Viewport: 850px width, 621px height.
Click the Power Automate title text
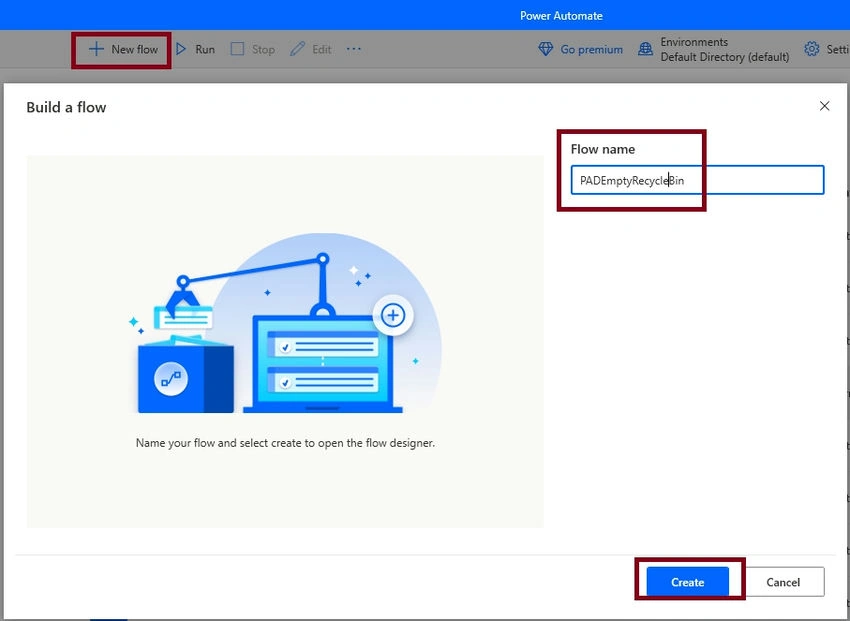[561, 16]
